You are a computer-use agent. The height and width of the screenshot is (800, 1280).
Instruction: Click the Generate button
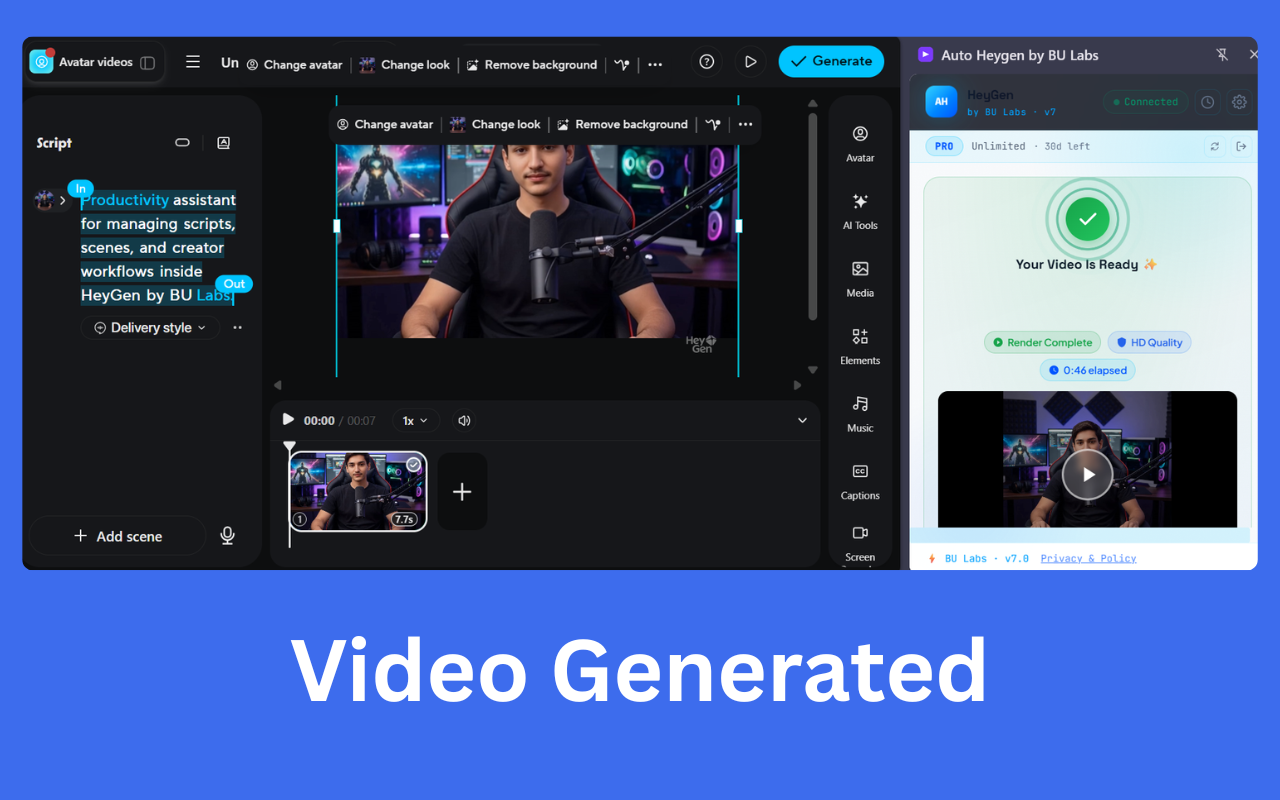tap(831, 61)
